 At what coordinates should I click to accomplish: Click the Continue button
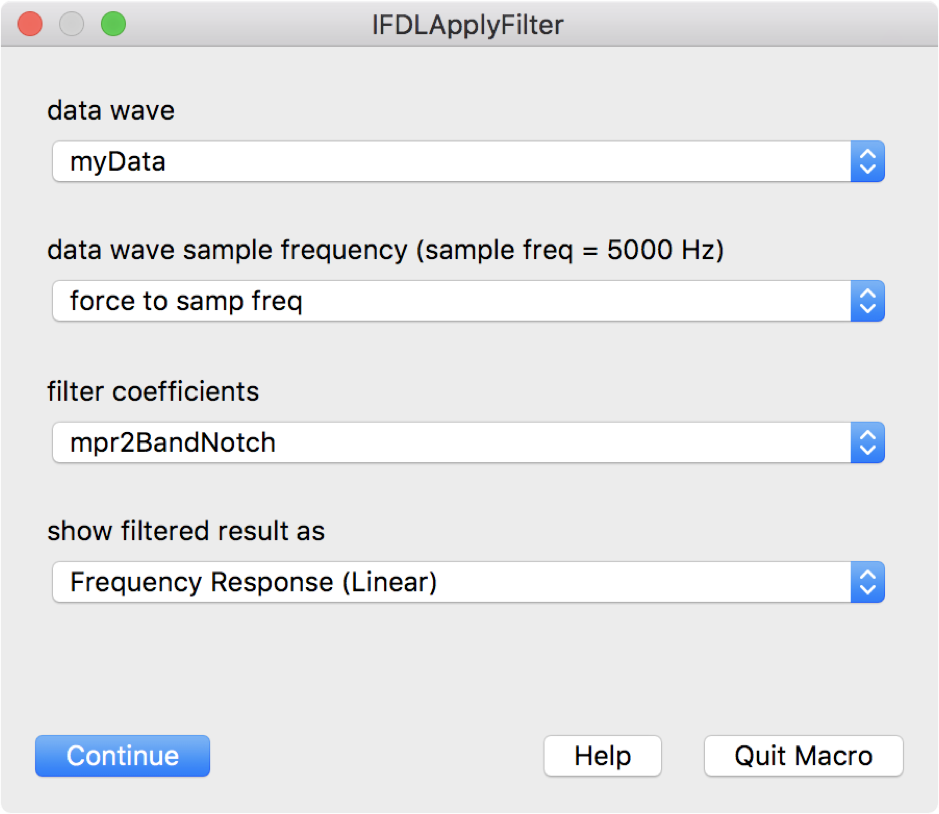click(122, 756)
